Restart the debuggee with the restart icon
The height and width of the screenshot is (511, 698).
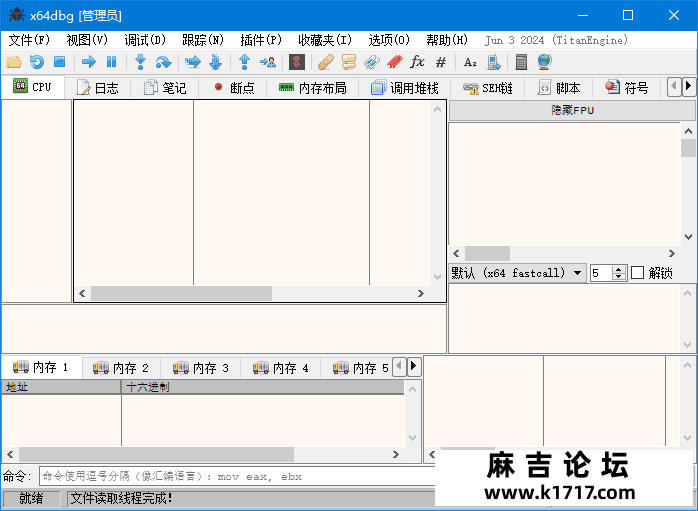[x=37, y=62]
